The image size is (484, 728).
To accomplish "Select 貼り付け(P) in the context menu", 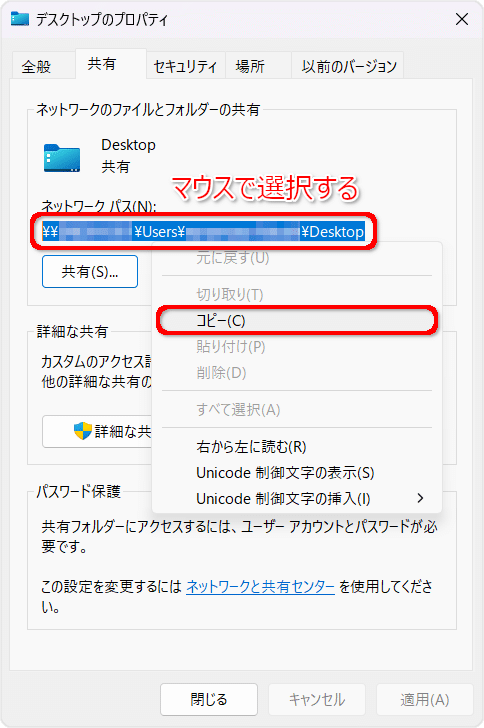I will pos(297,346).
